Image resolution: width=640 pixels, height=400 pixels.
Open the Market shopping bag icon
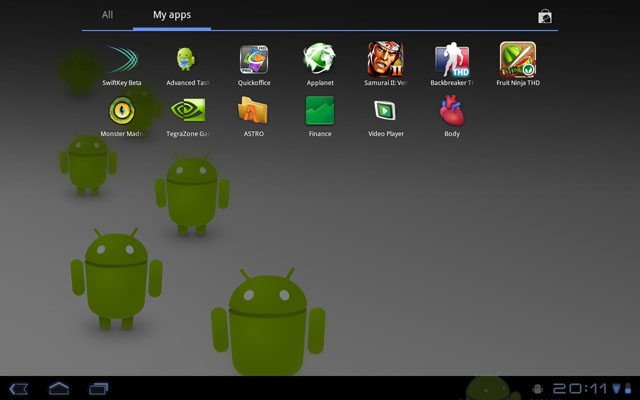coord(544,16)
